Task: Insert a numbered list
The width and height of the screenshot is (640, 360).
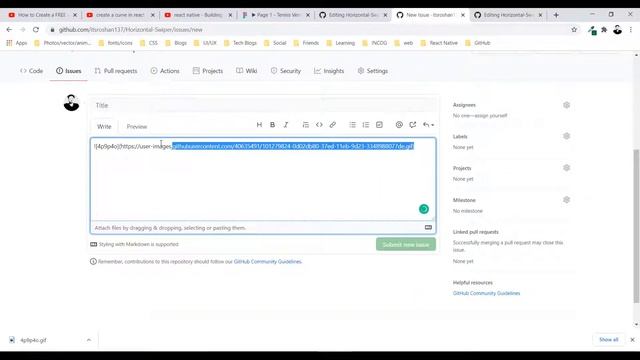Action: point(366,125)
